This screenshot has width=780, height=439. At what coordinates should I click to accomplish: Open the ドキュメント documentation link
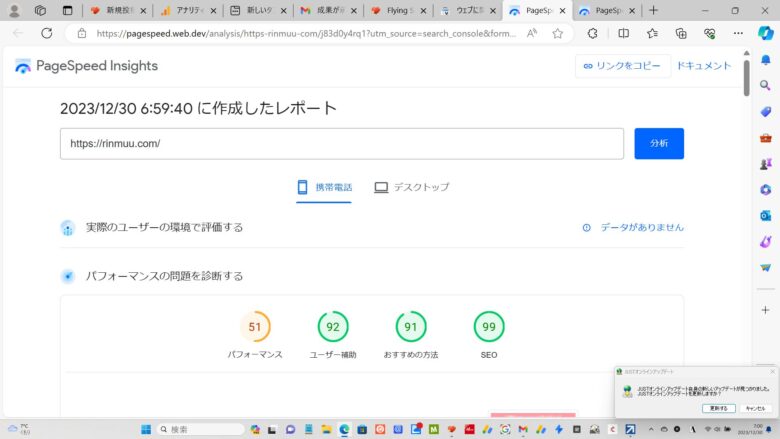[x=704, y=66]
